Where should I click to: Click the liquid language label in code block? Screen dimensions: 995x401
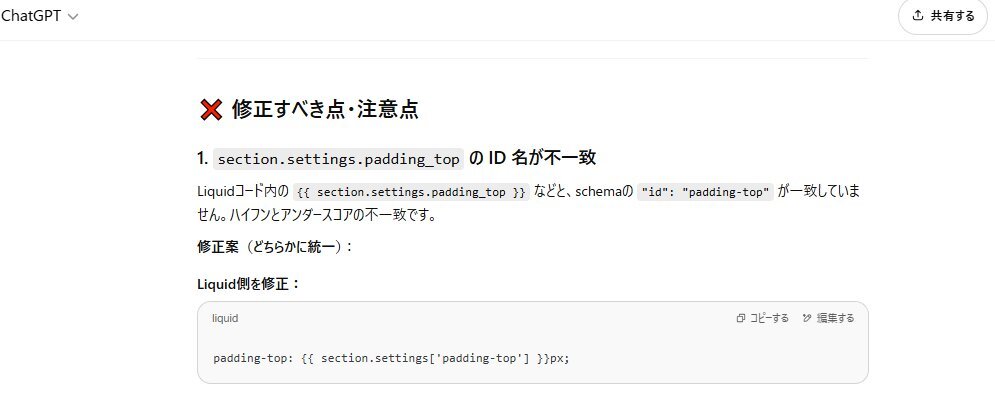click(225, 319)
